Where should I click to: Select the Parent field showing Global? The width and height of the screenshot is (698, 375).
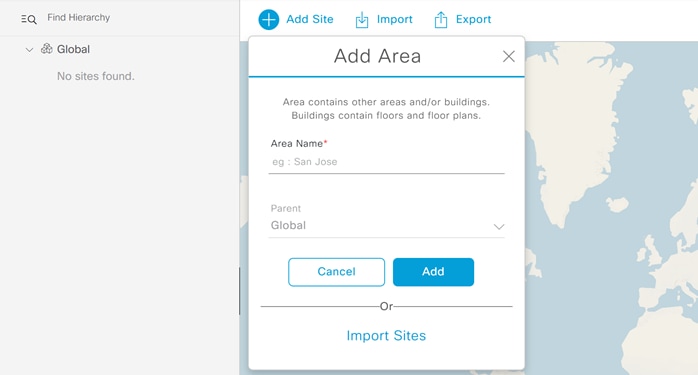386,225
